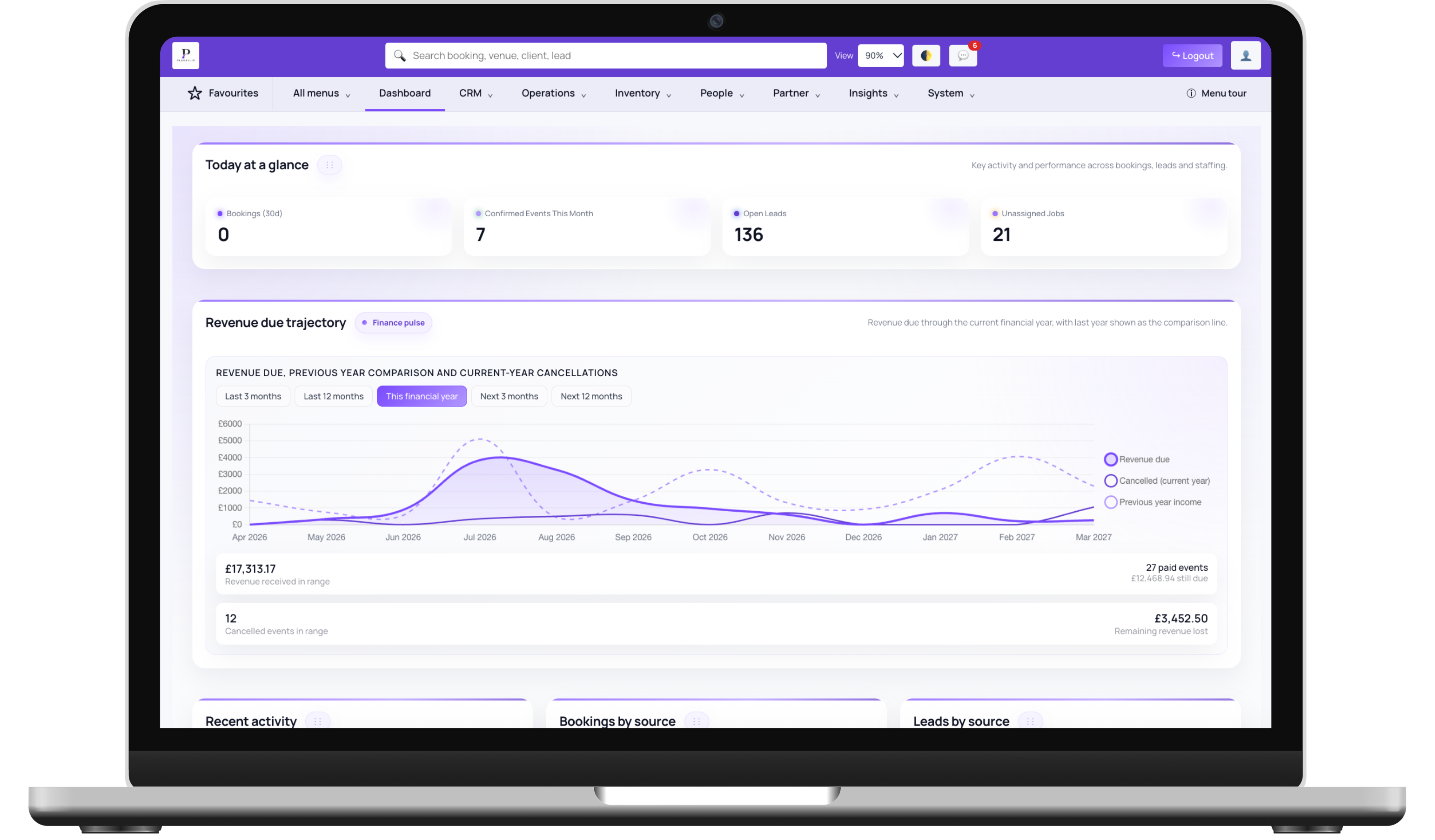The image size is (1435, 840).
Task: Click the Finance pulse badge
Action: (x=394, y=323)
